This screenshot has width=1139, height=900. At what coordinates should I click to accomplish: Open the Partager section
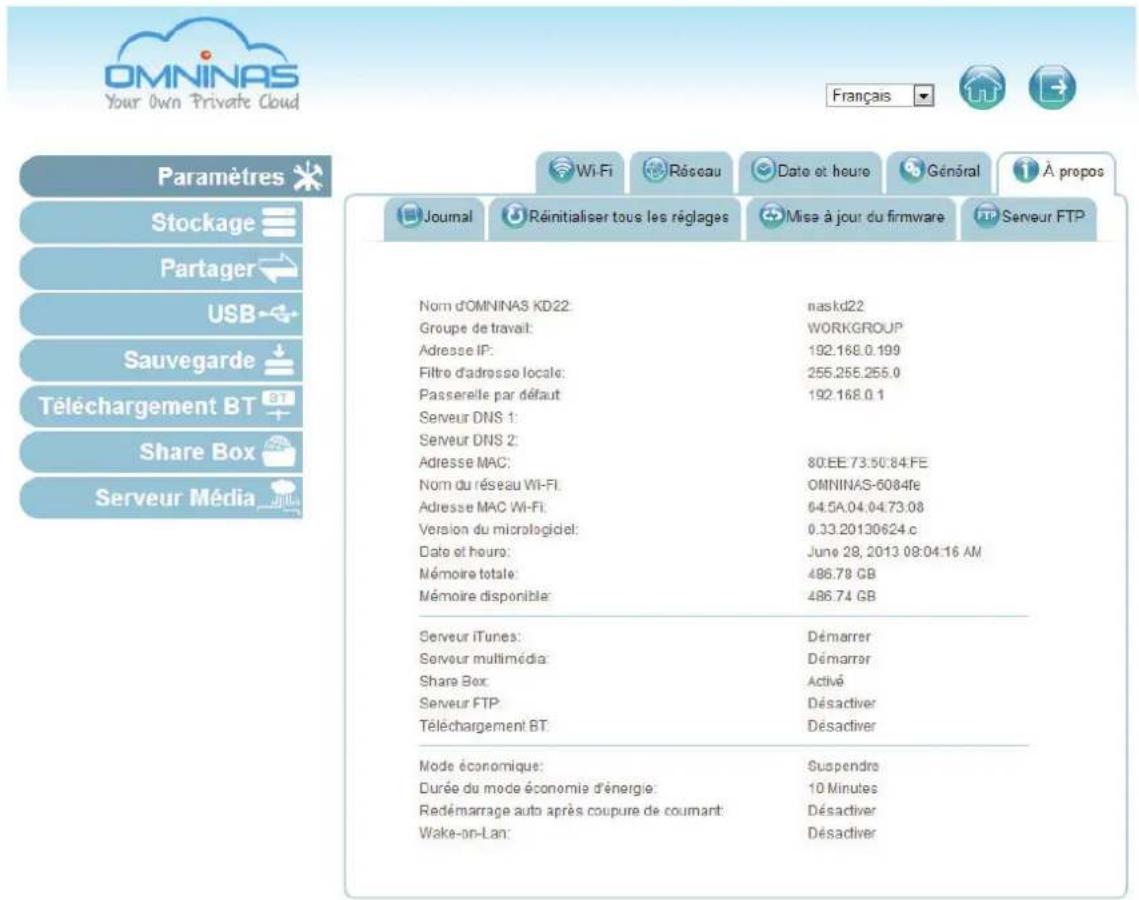[x=161, y=268]
